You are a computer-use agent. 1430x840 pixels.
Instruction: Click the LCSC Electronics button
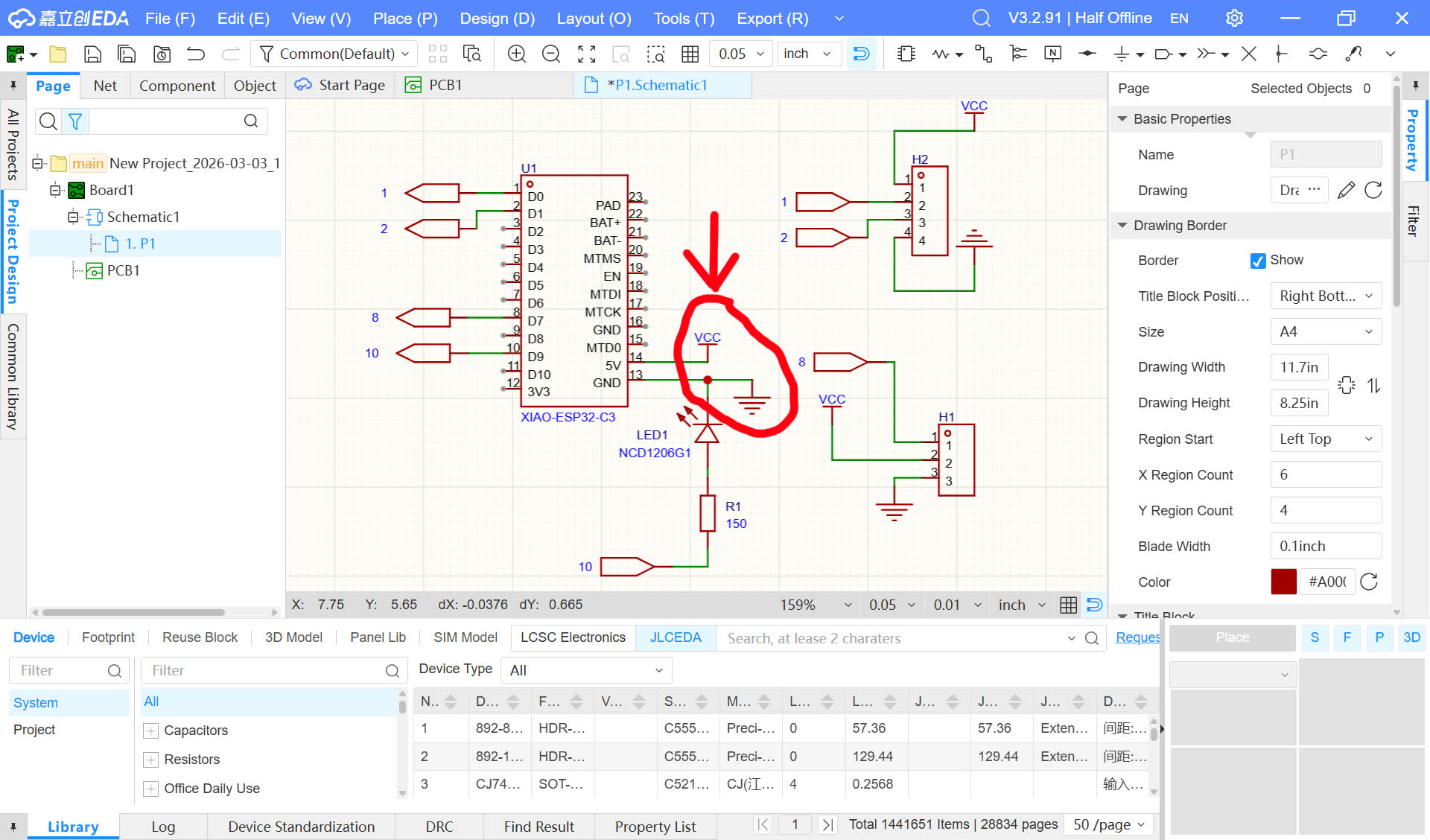[x=573, y=637]
